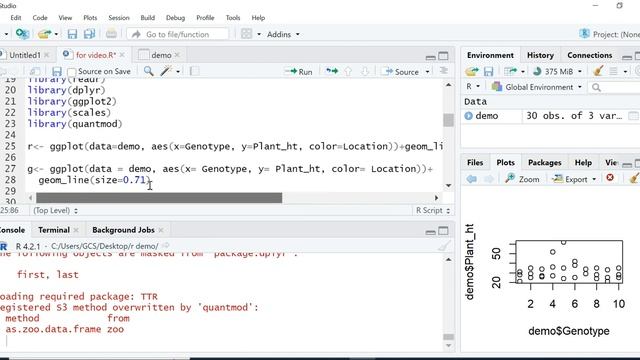Switch to the Terminal tab
640x360 pixels.
[x=53, y=230]
